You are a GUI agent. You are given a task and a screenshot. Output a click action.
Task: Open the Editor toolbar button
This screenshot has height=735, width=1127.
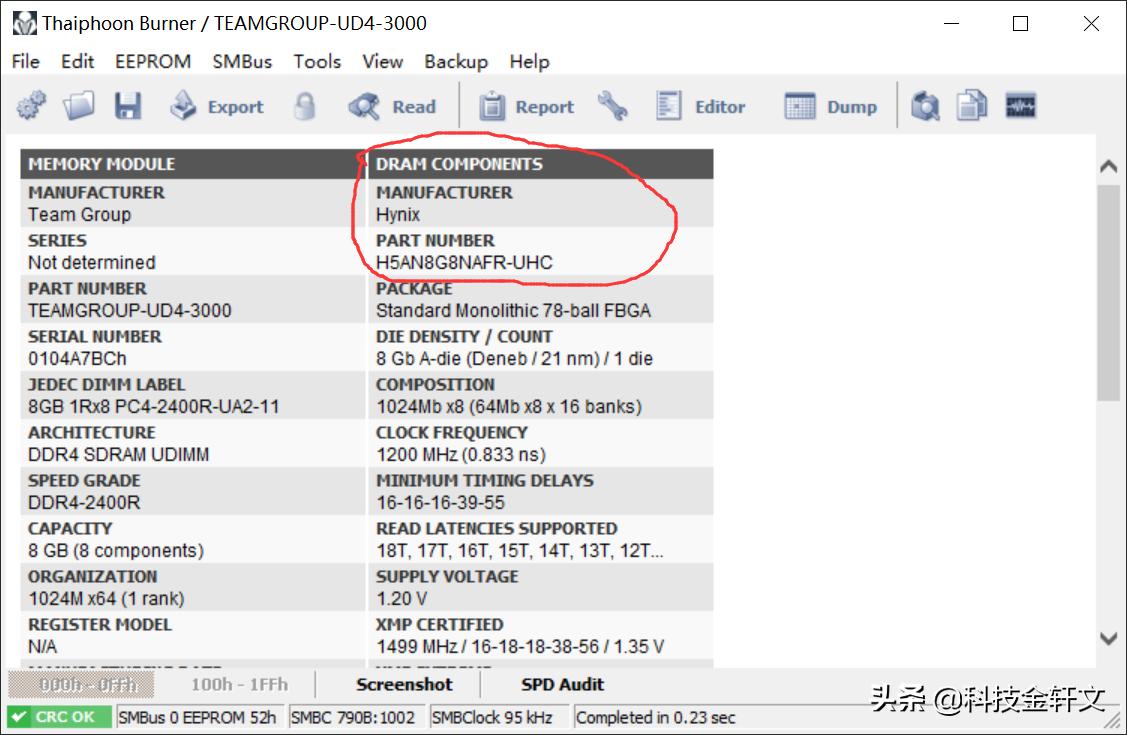(701, 106)
